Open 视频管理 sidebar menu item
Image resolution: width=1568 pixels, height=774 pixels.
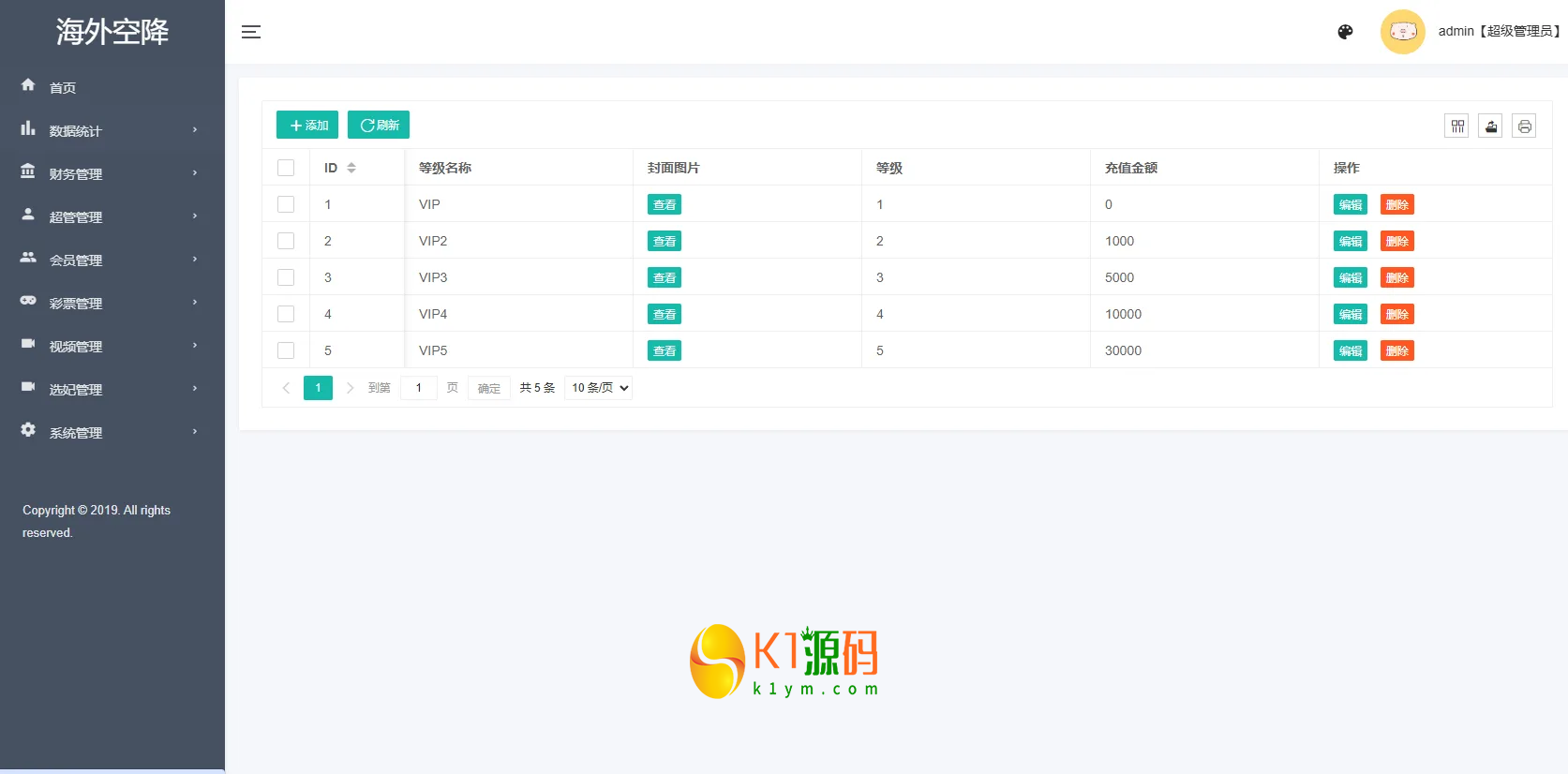pos(112,346)
